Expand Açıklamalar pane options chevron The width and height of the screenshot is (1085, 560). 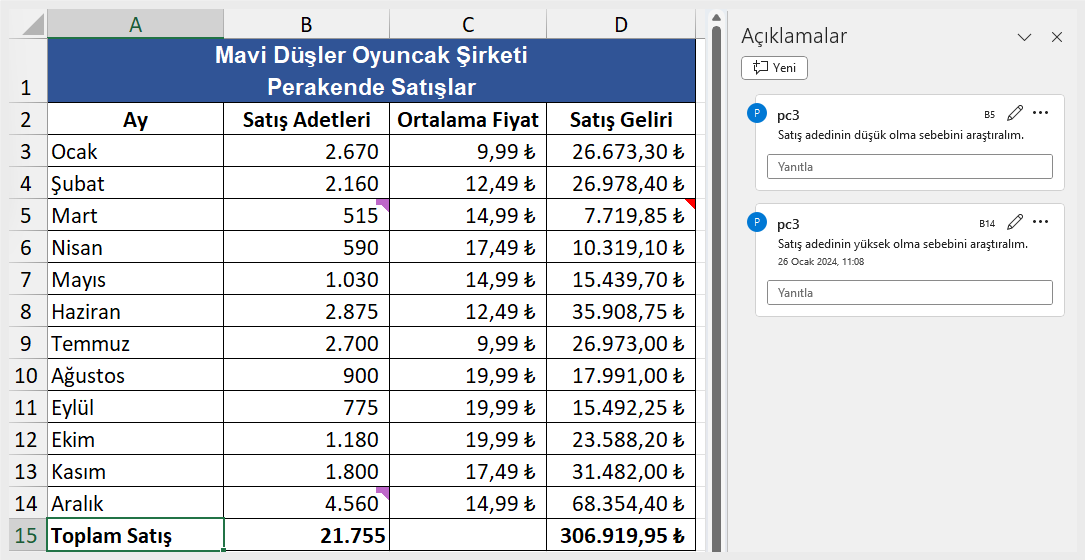(x=1025, y=37)
